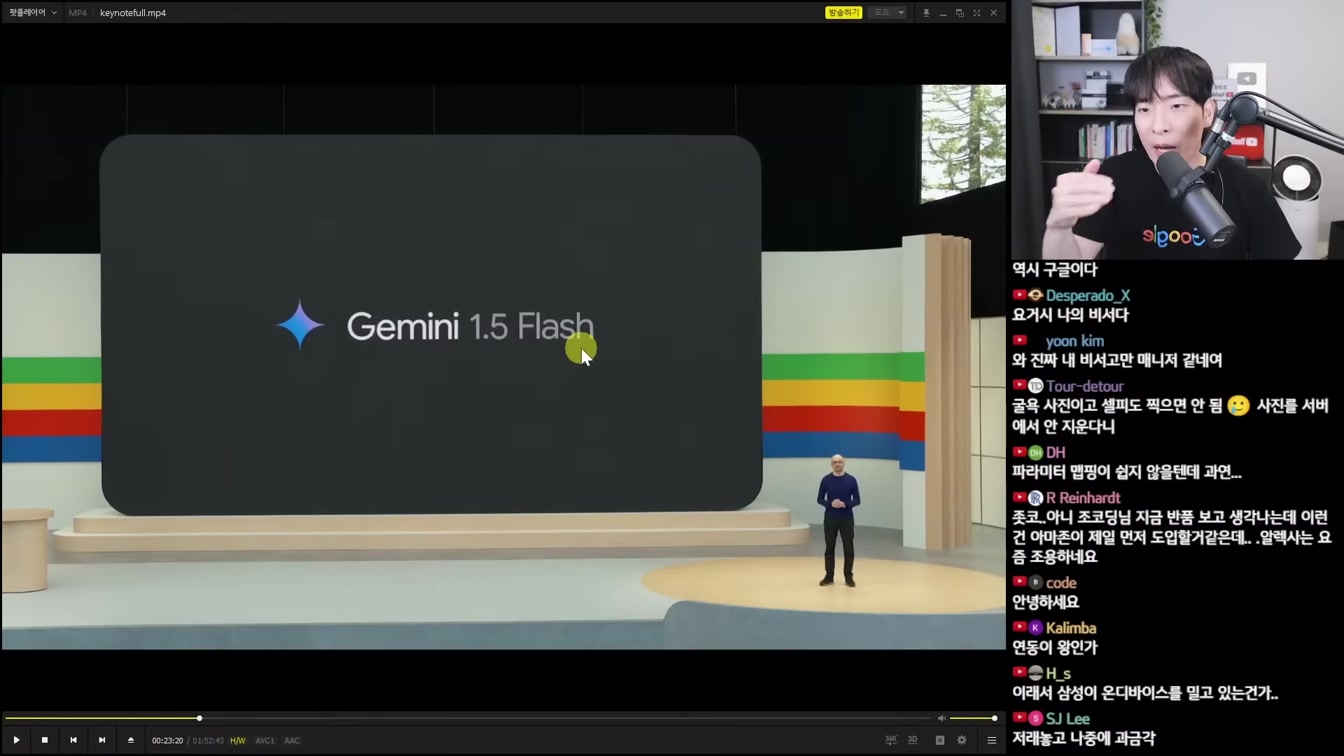This screenshot has width=1344, height=756.
Task: Click the streamer webcam view
Action: click(1177, 130)
